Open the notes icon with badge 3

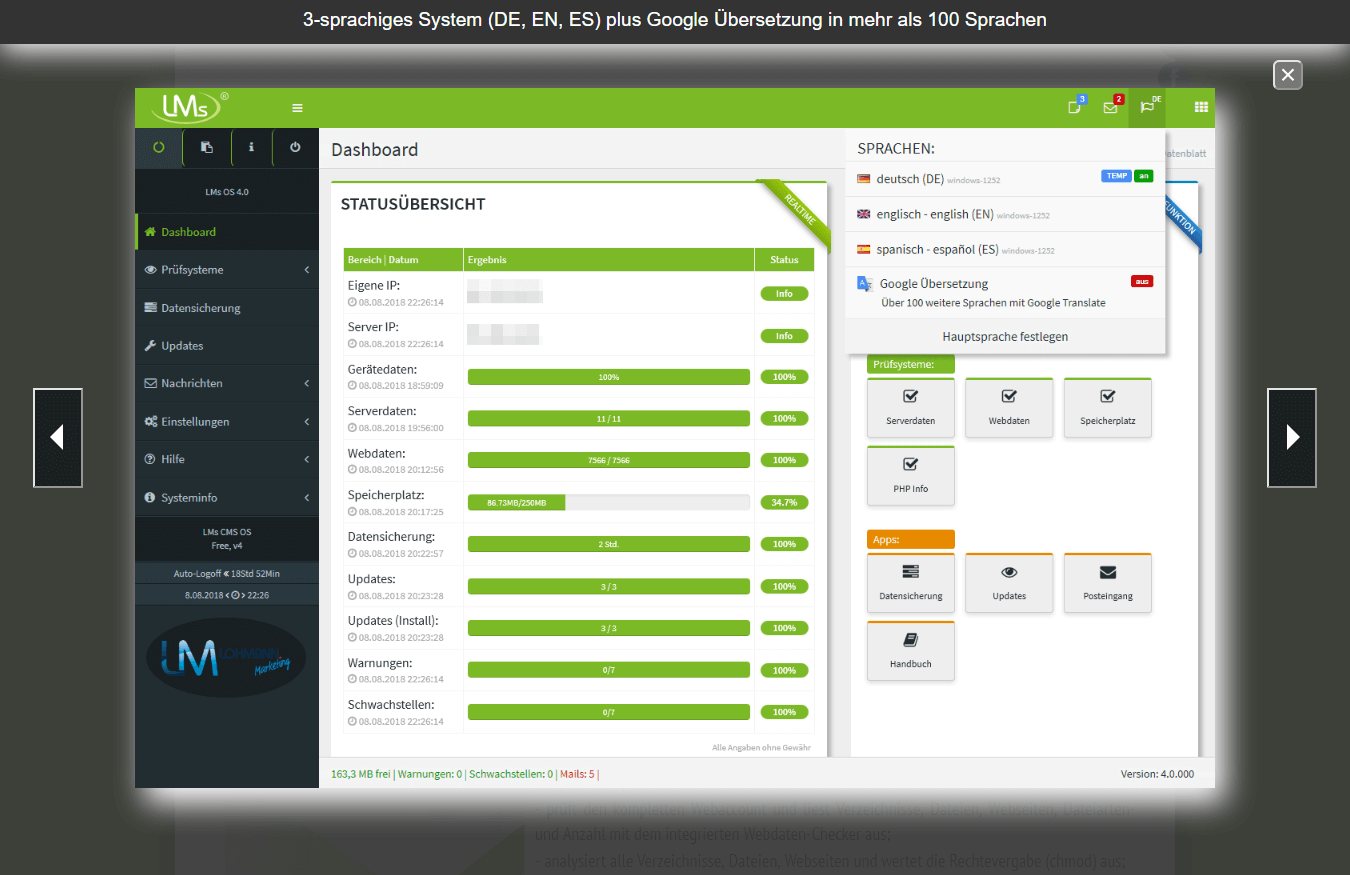[1075, 107]
